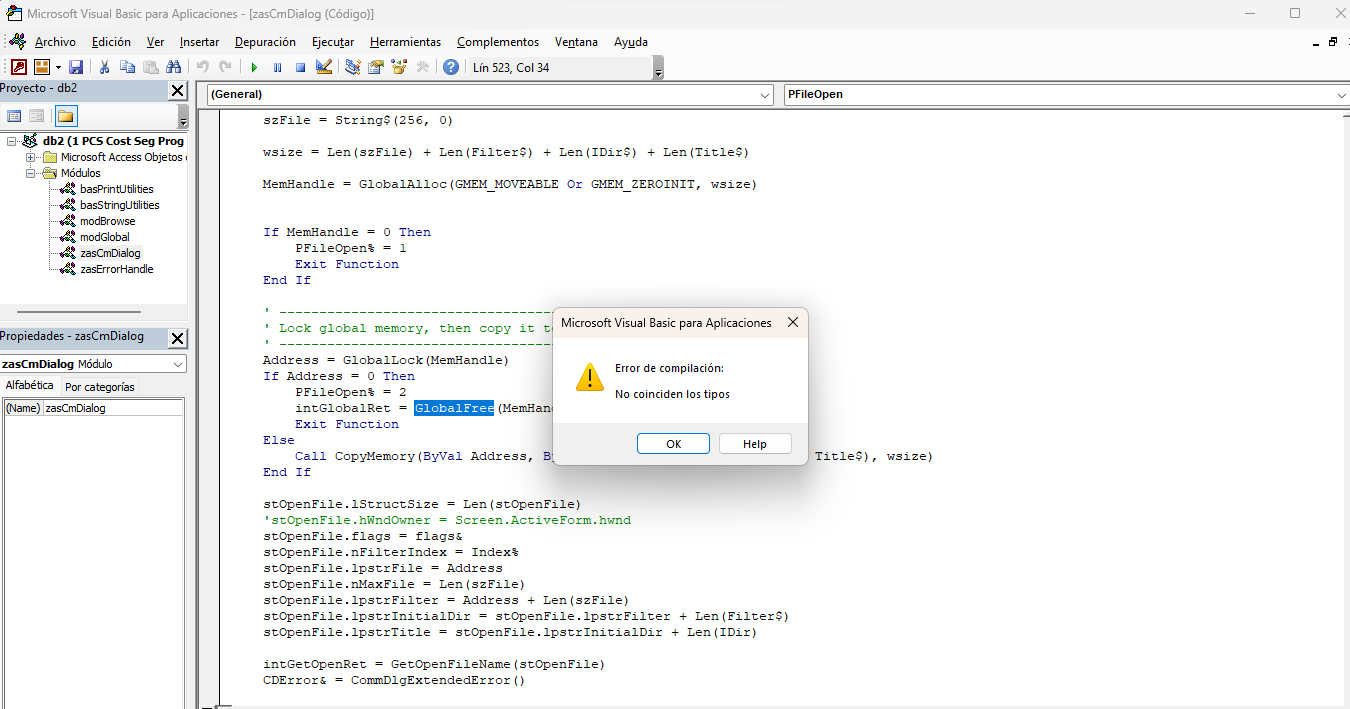Open Find with the binoculars icon

[173, 67]
